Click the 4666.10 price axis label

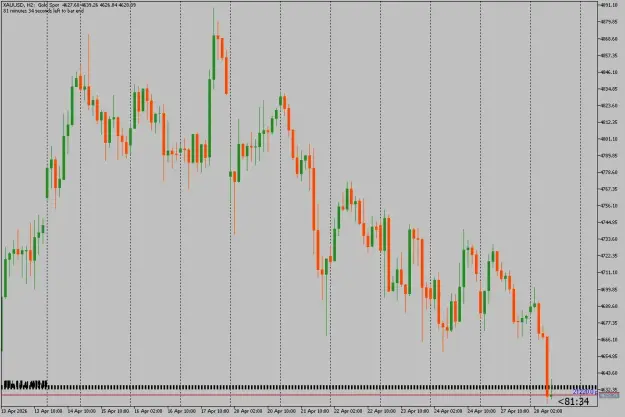(609, 339)
